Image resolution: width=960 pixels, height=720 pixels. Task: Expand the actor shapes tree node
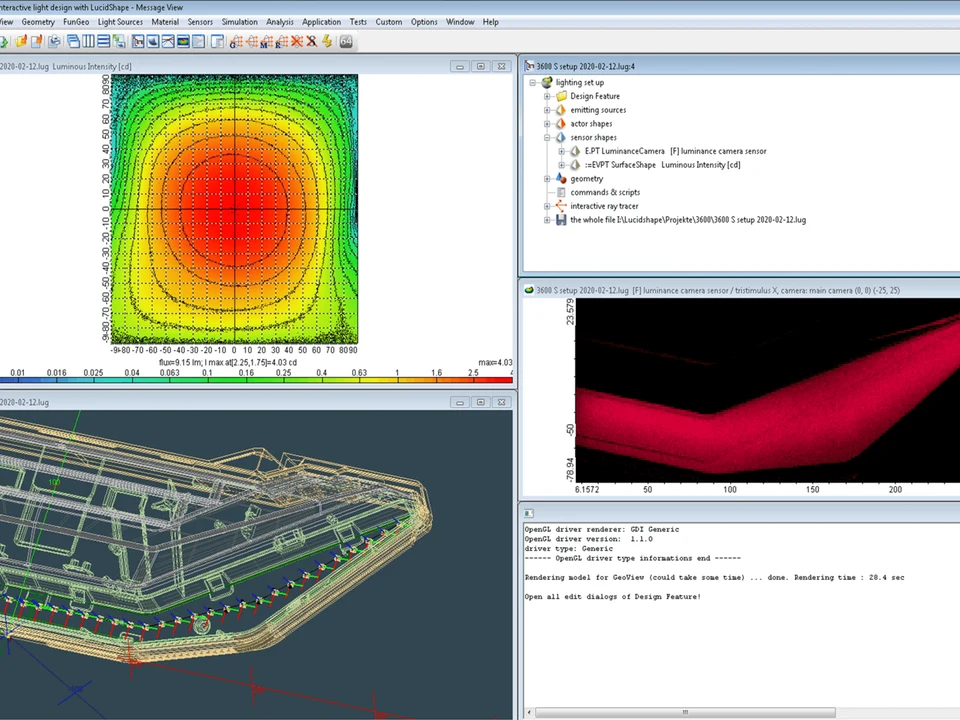(x=547, y=124)
